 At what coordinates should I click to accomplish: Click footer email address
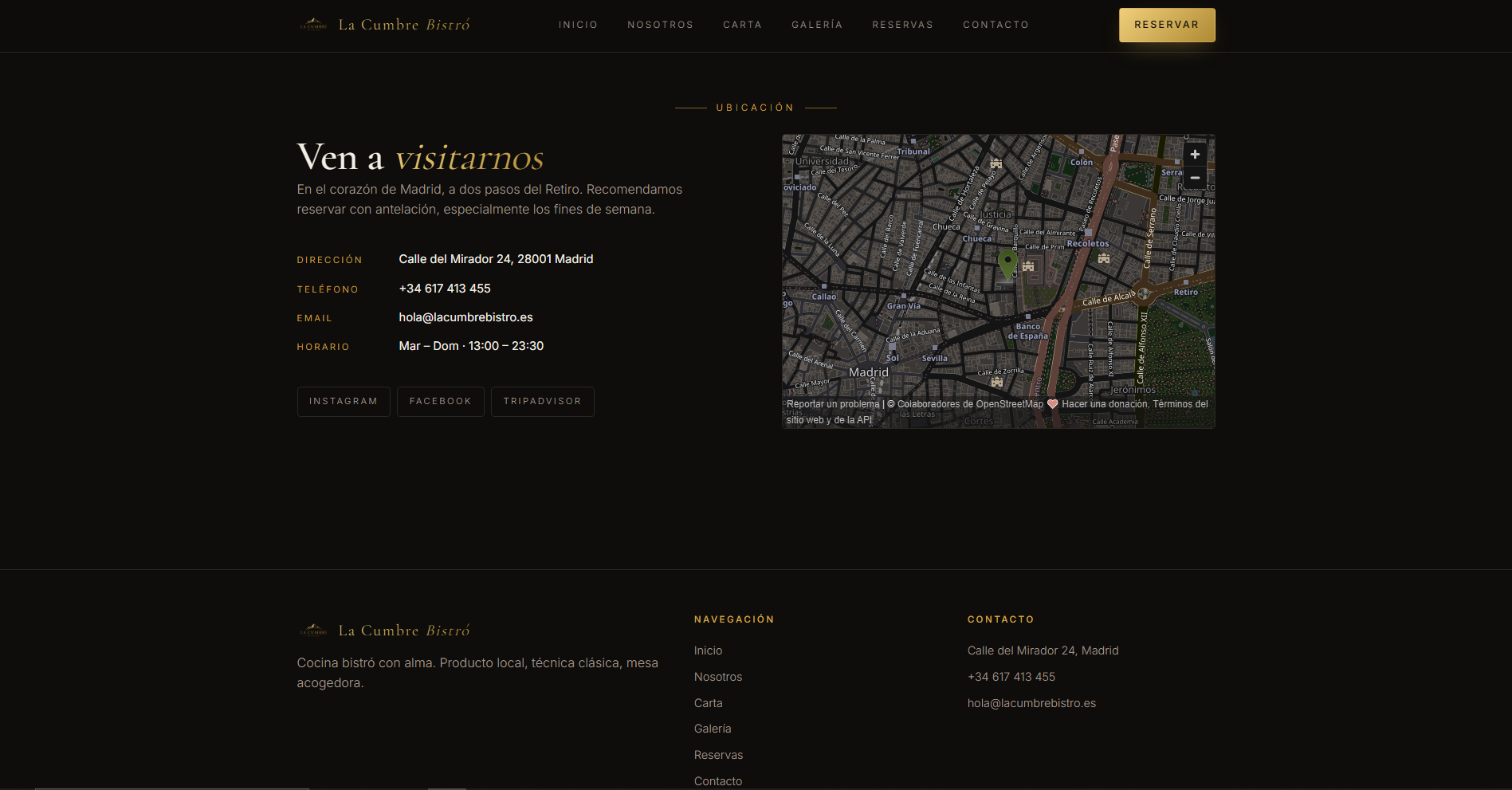[1031, 703]
